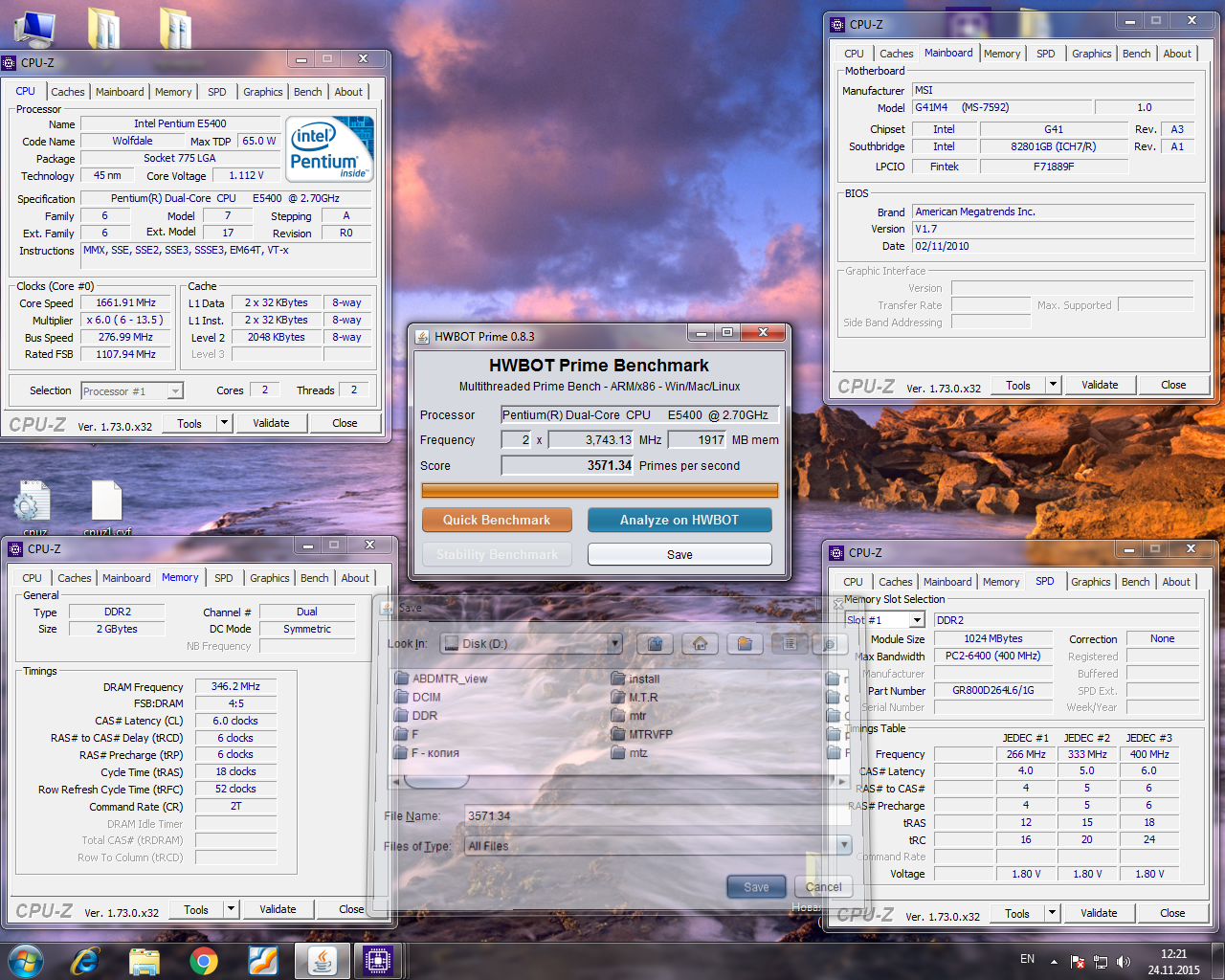Screen dimensions: 1225x980
Task: Click the blue Save button in Save dialog
Action: click(x=756, y=887)
